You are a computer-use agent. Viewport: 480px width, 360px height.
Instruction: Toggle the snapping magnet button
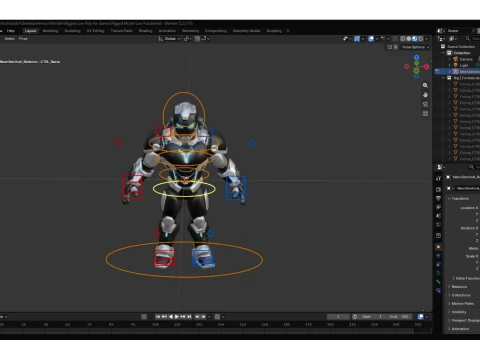197,39
